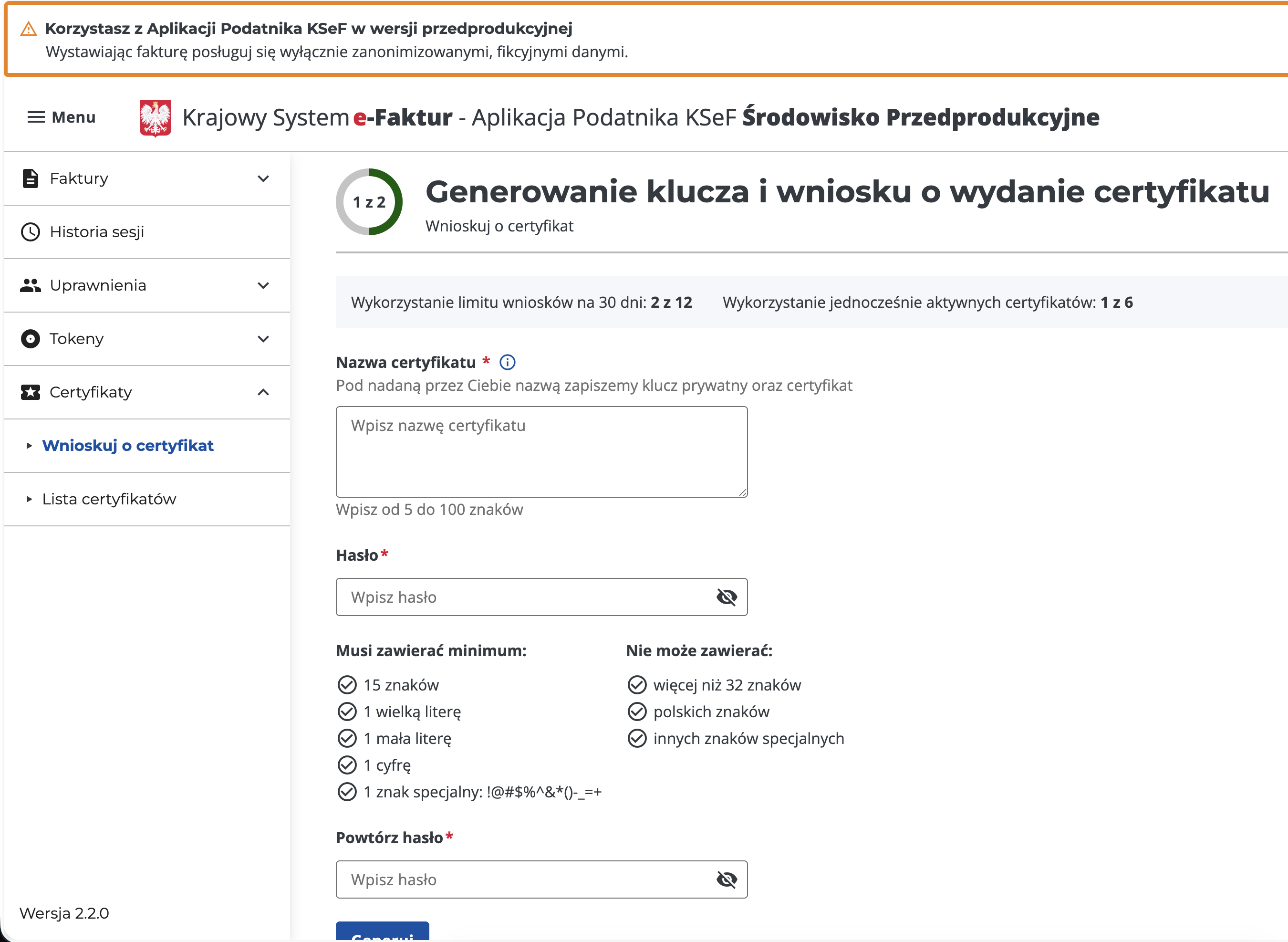Click the Faktury document icon

30,178
